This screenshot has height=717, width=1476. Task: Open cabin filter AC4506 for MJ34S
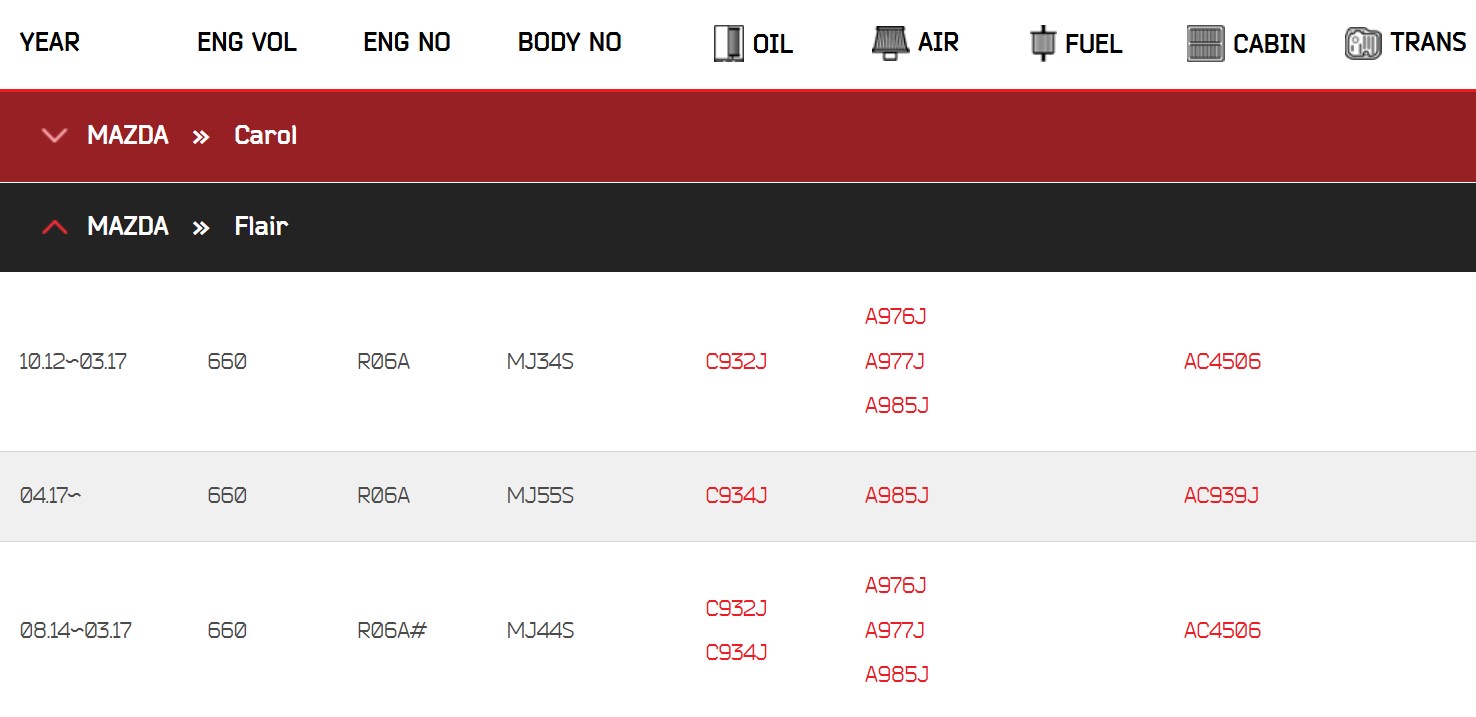pos(1222,362)
